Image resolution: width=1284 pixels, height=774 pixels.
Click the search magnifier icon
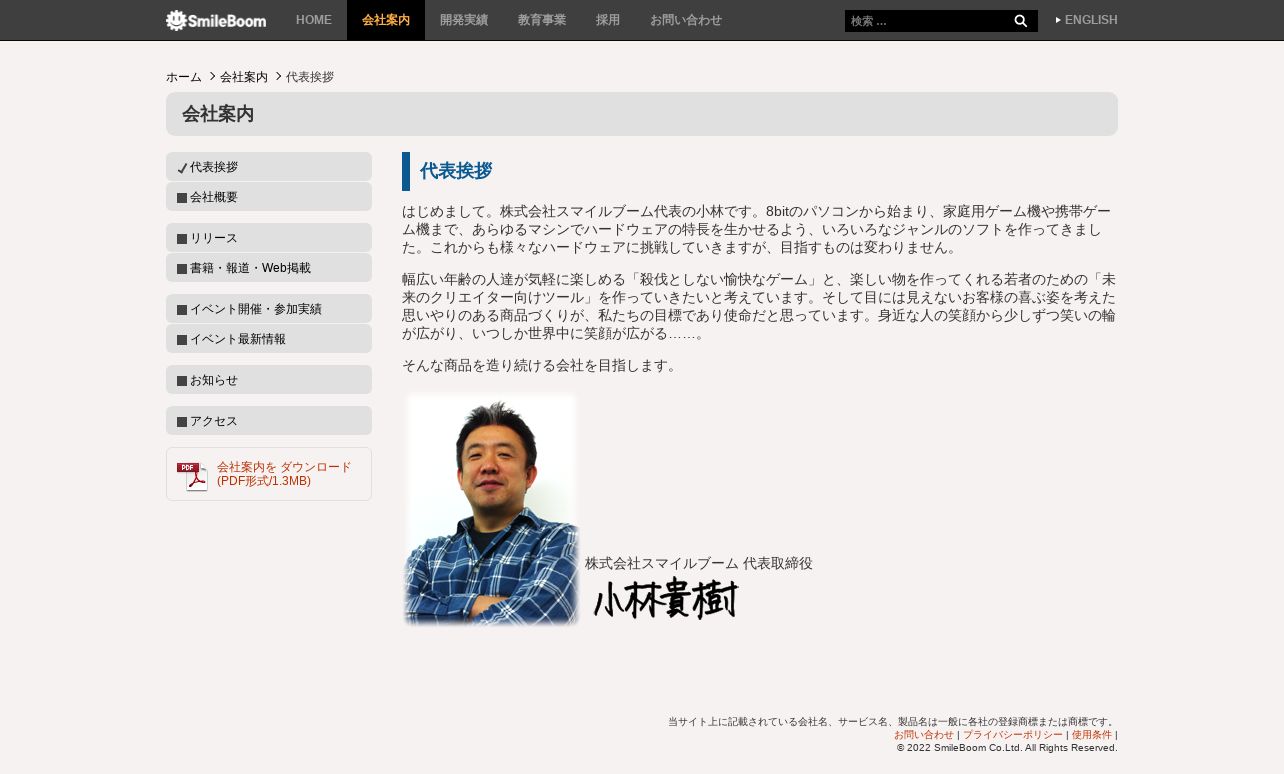(x=1021, y=21)
